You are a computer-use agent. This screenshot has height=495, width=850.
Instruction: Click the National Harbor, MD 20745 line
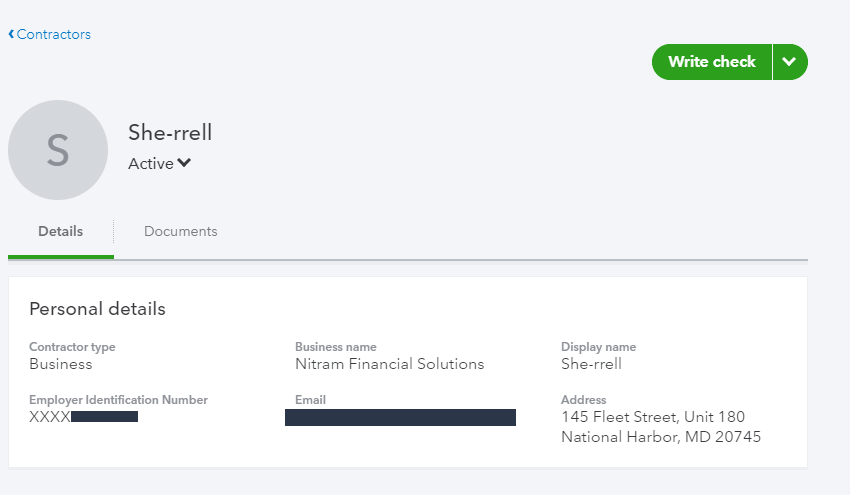pyautogui.click(x=661, y=437)
